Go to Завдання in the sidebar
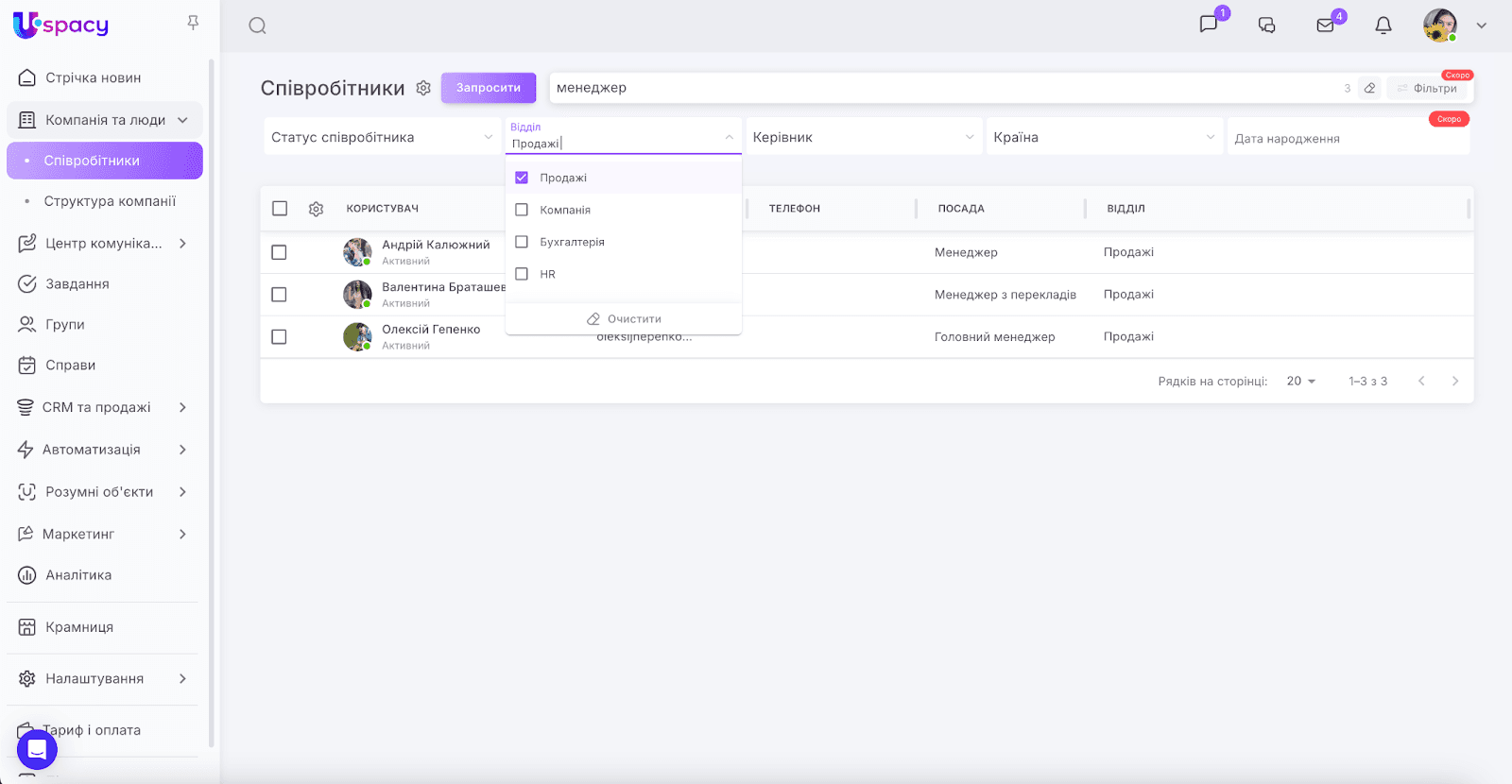Image resolution: width=1512 pixels, height=784 pixels. (77, 284)
